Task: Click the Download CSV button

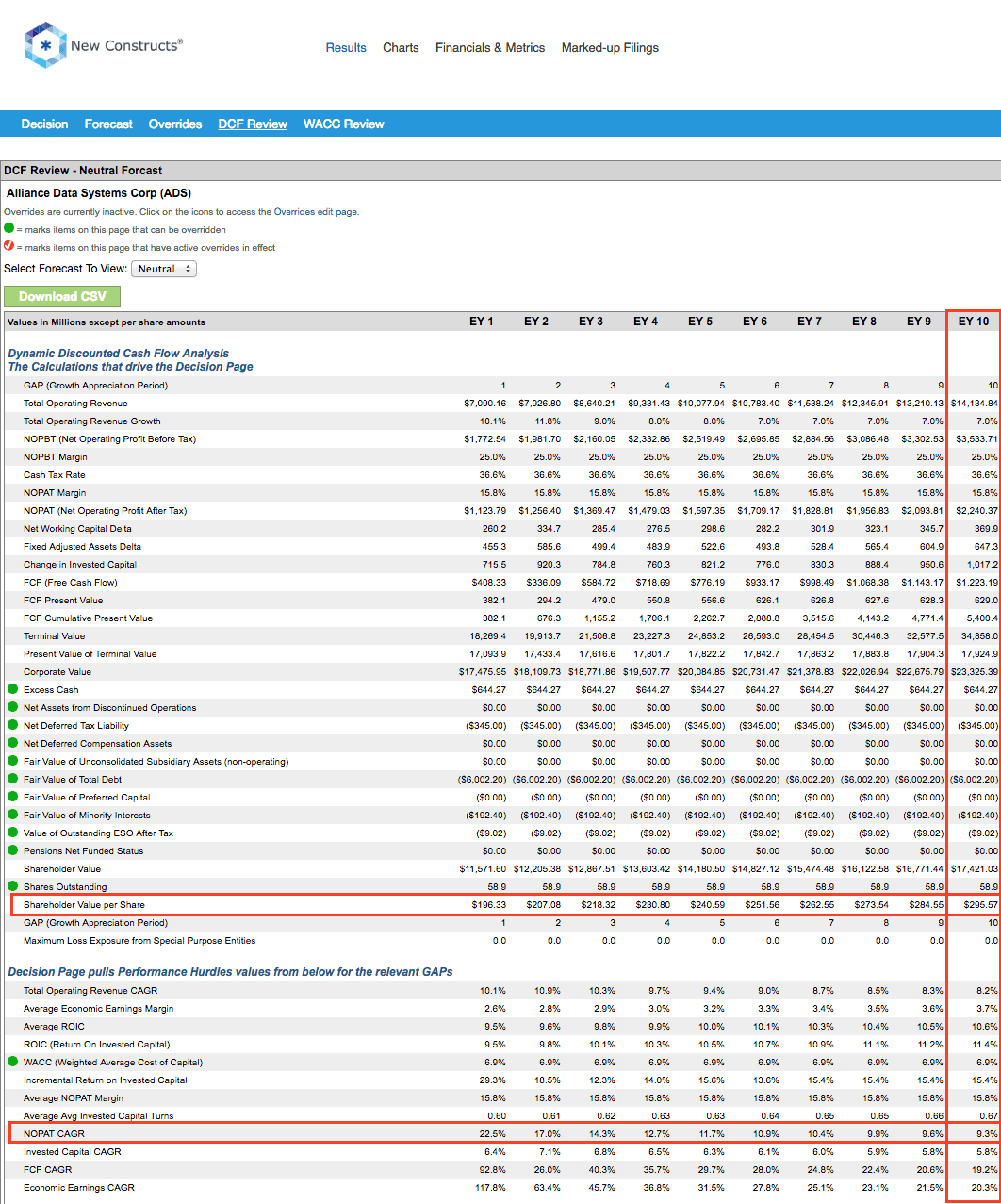Action: (61, 296)
